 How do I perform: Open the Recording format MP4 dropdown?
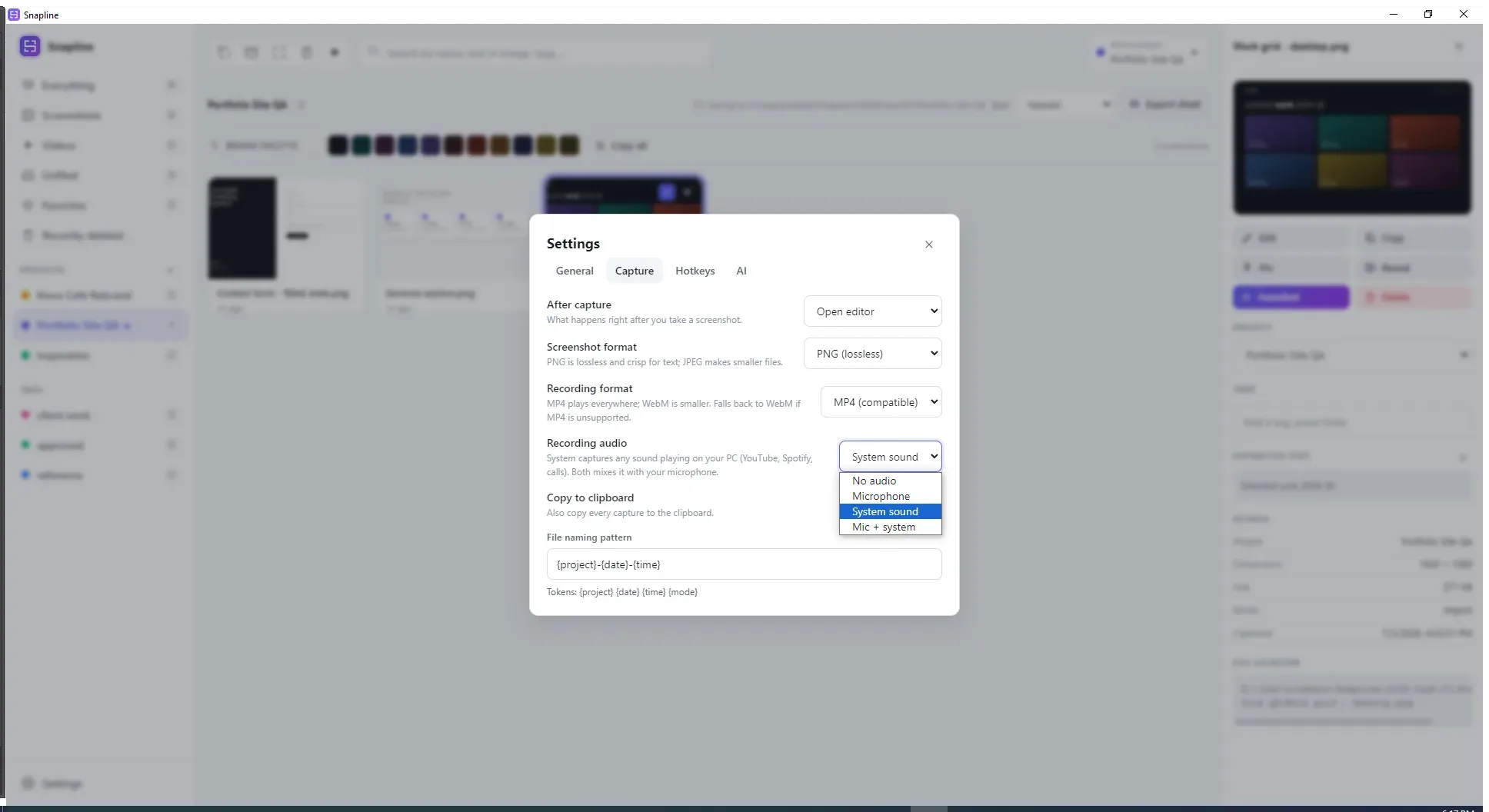881,402
